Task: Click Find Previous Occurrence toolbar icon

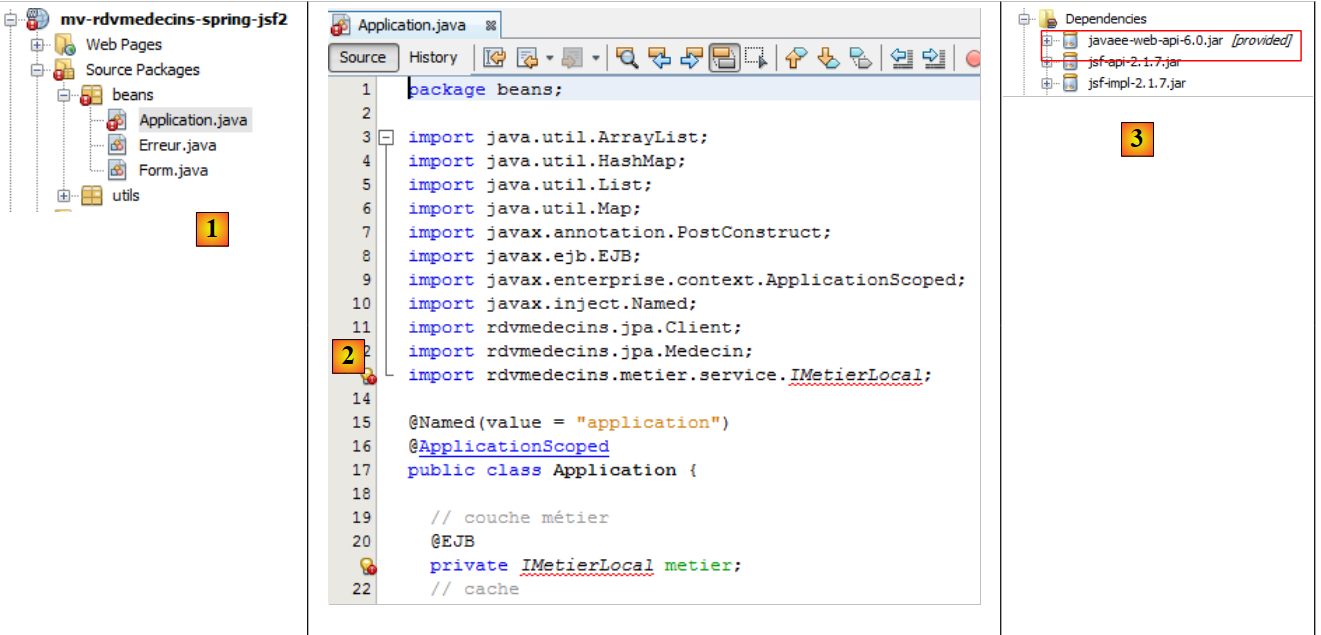Action: tap(659, 58)
